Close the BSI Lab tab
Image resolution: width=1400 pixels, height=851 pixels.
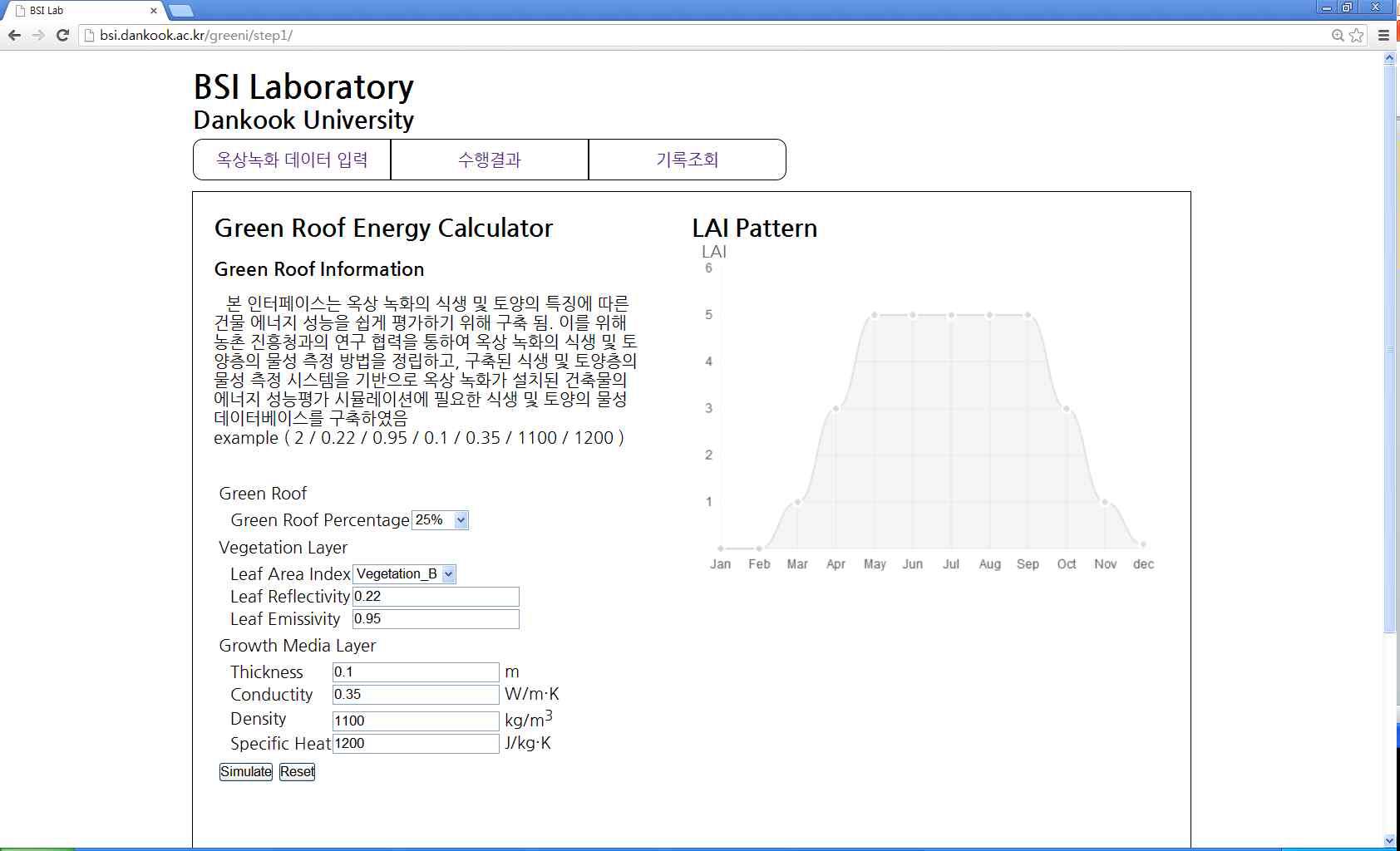point(154,11)
